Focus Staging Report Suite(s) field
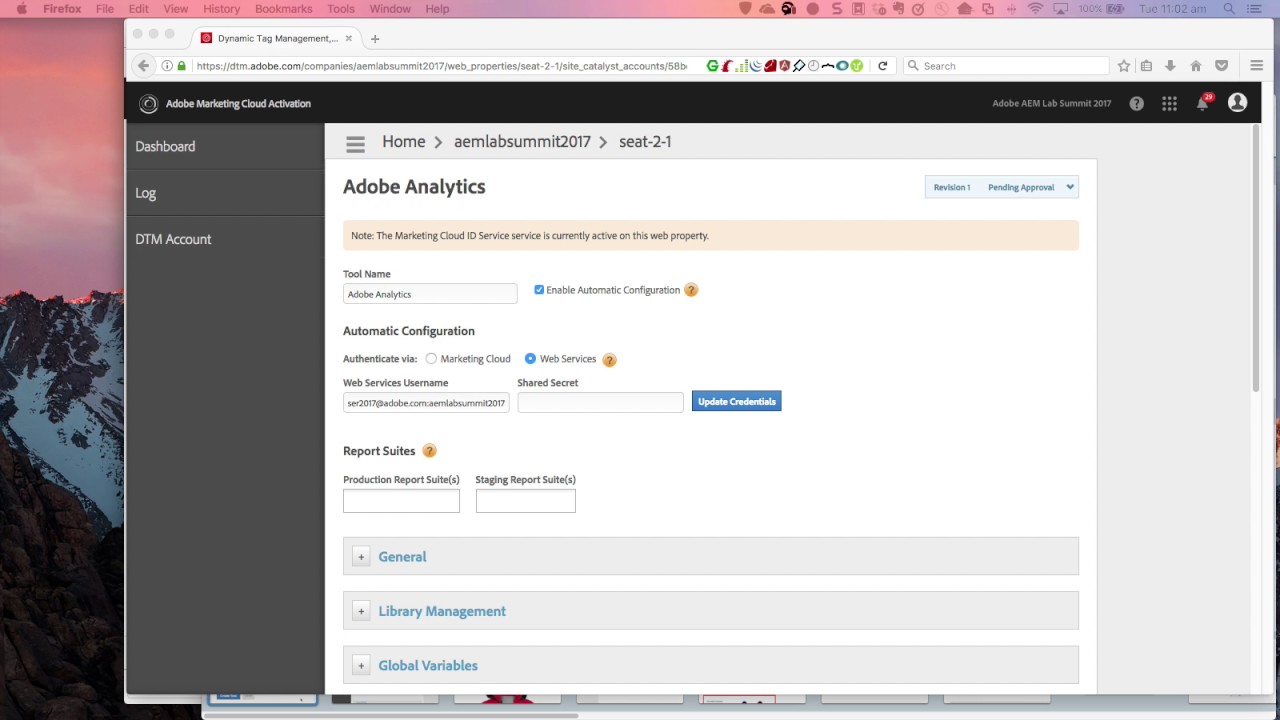1280x720 pixels. click(526, 501)
